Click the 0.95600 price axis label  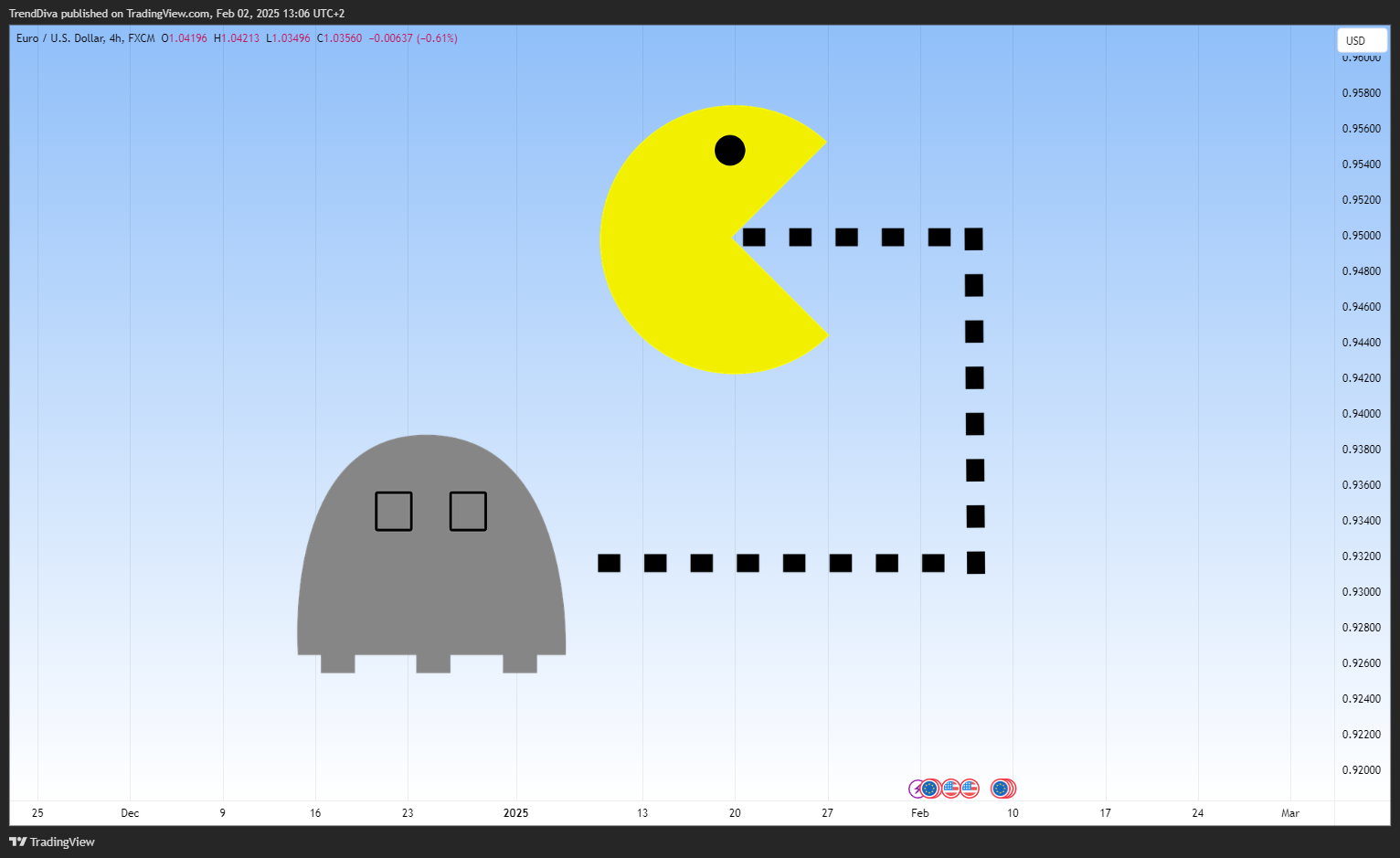(x=1362, y=129)
